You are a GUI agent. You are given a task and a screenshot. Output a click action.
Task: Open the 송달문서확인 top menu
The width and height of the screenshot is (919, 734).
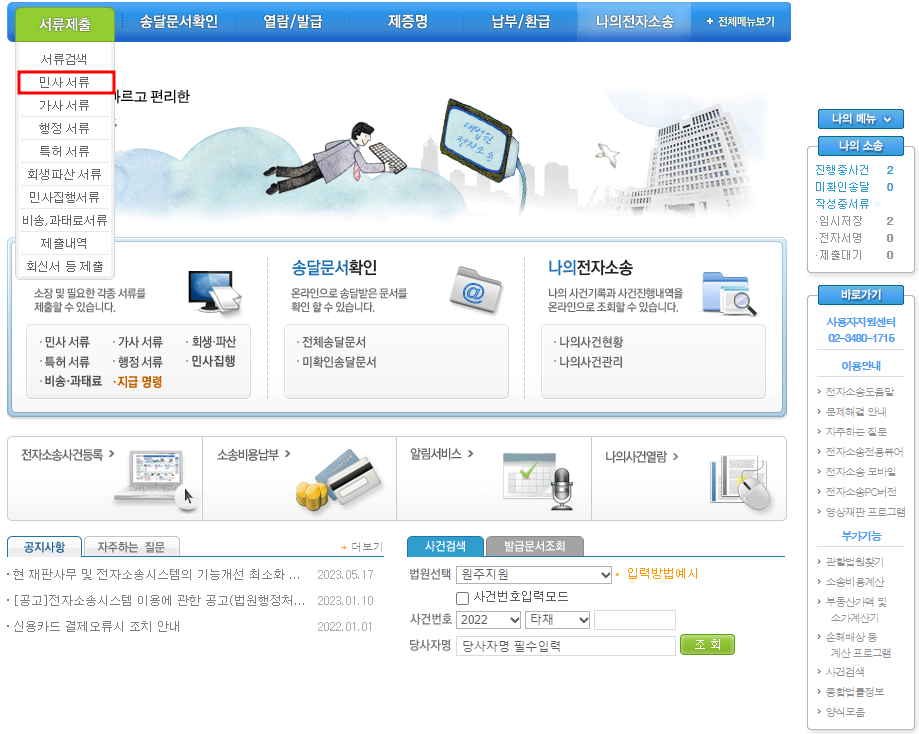point(178,22)
